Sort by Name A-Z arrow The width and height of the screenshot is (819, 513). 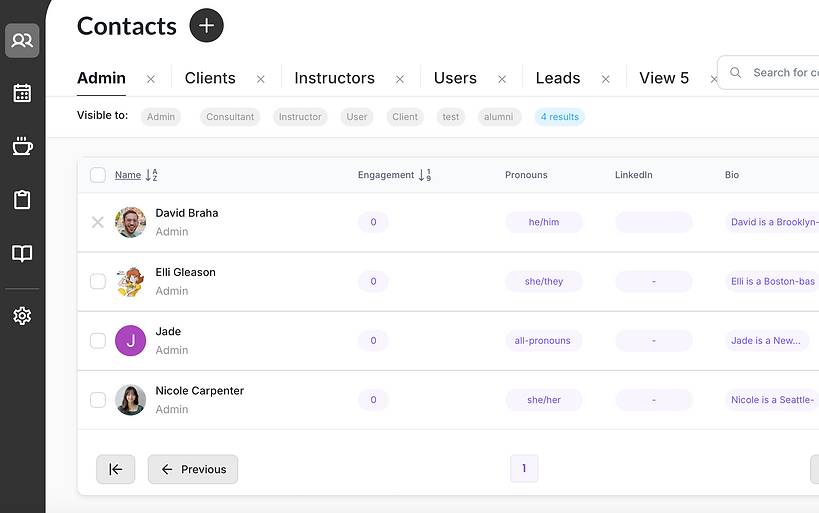pyautogui.click(x=151, y=175)
